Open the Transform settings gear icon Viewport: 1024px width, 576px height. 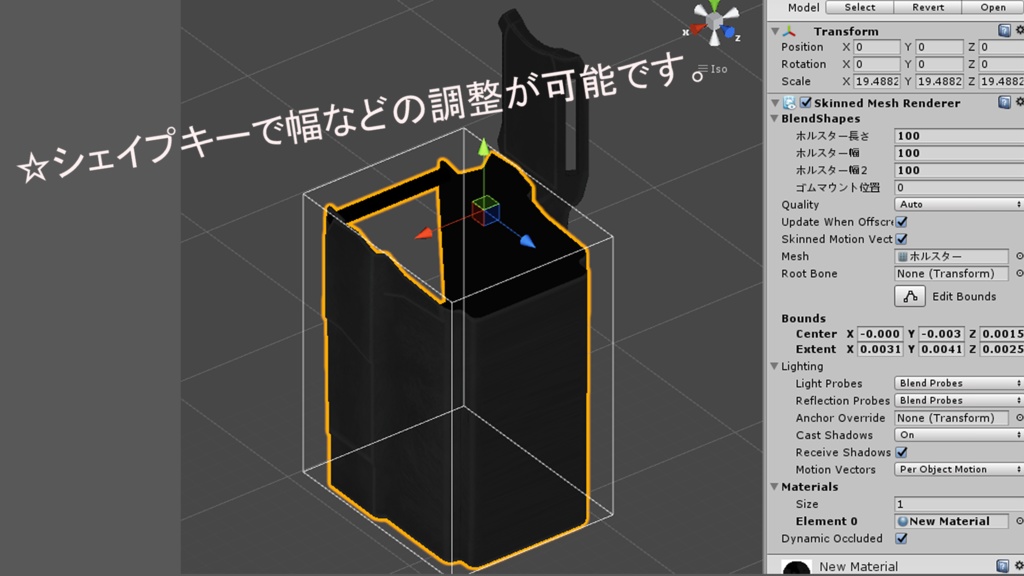click(x=1021, y=31)
